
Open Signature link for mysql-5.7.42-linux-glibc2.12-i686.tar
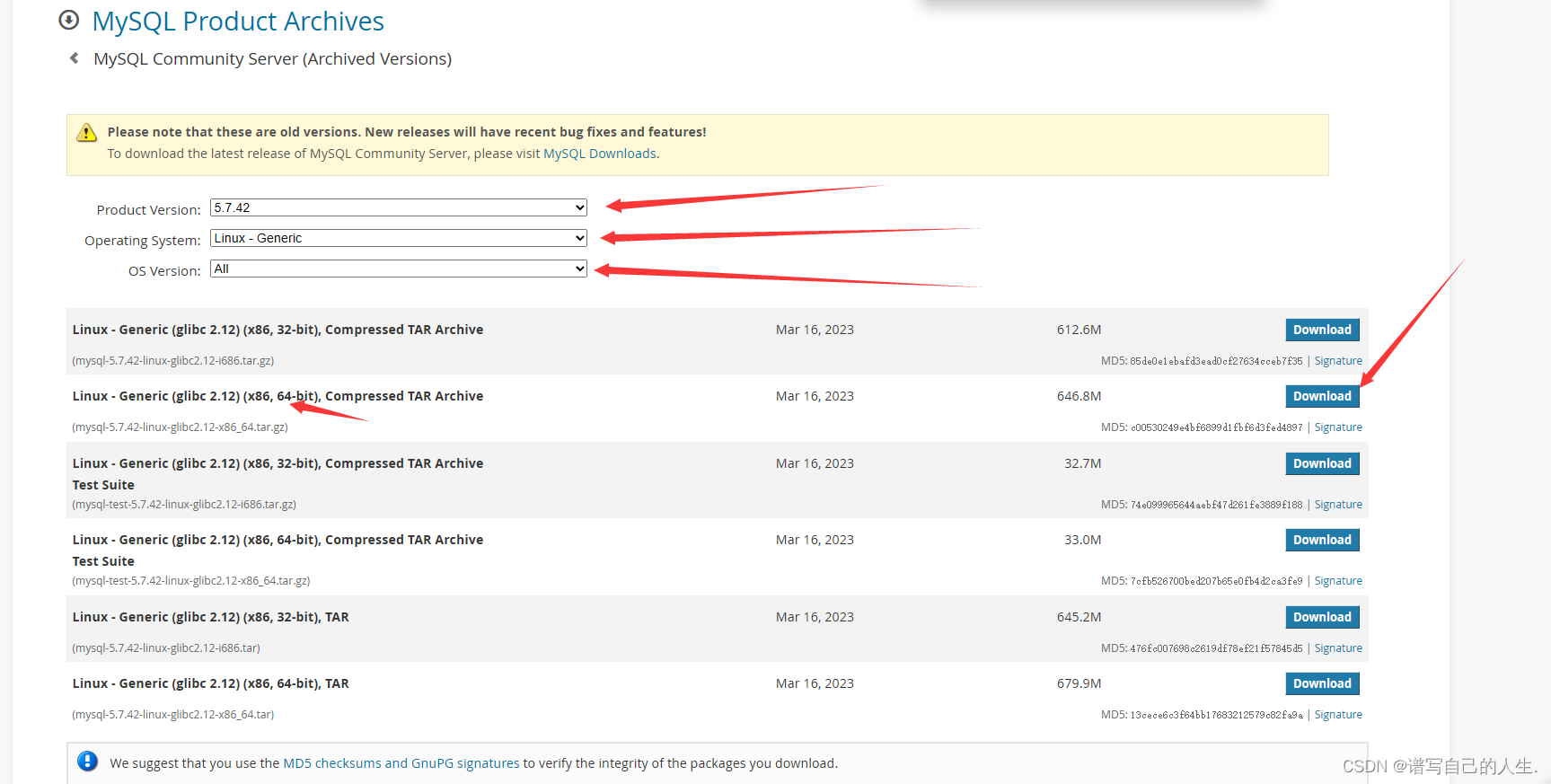tap(1338, 648)
